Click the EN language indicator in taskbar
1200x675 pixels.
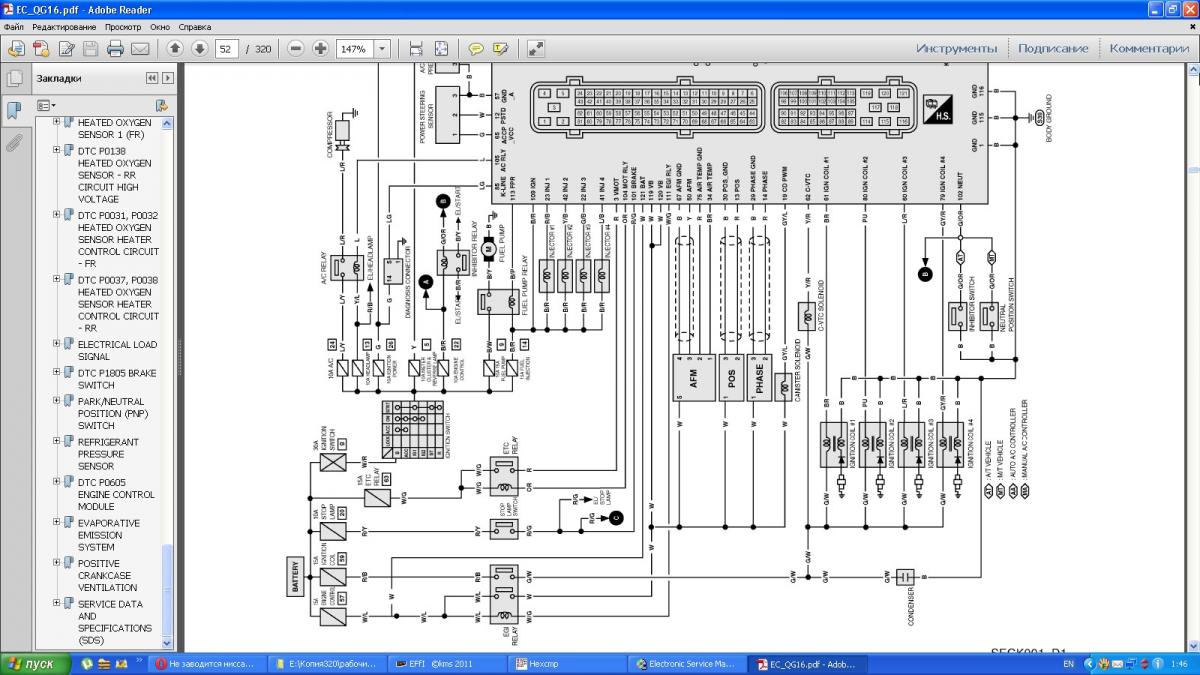[1068, 664]
